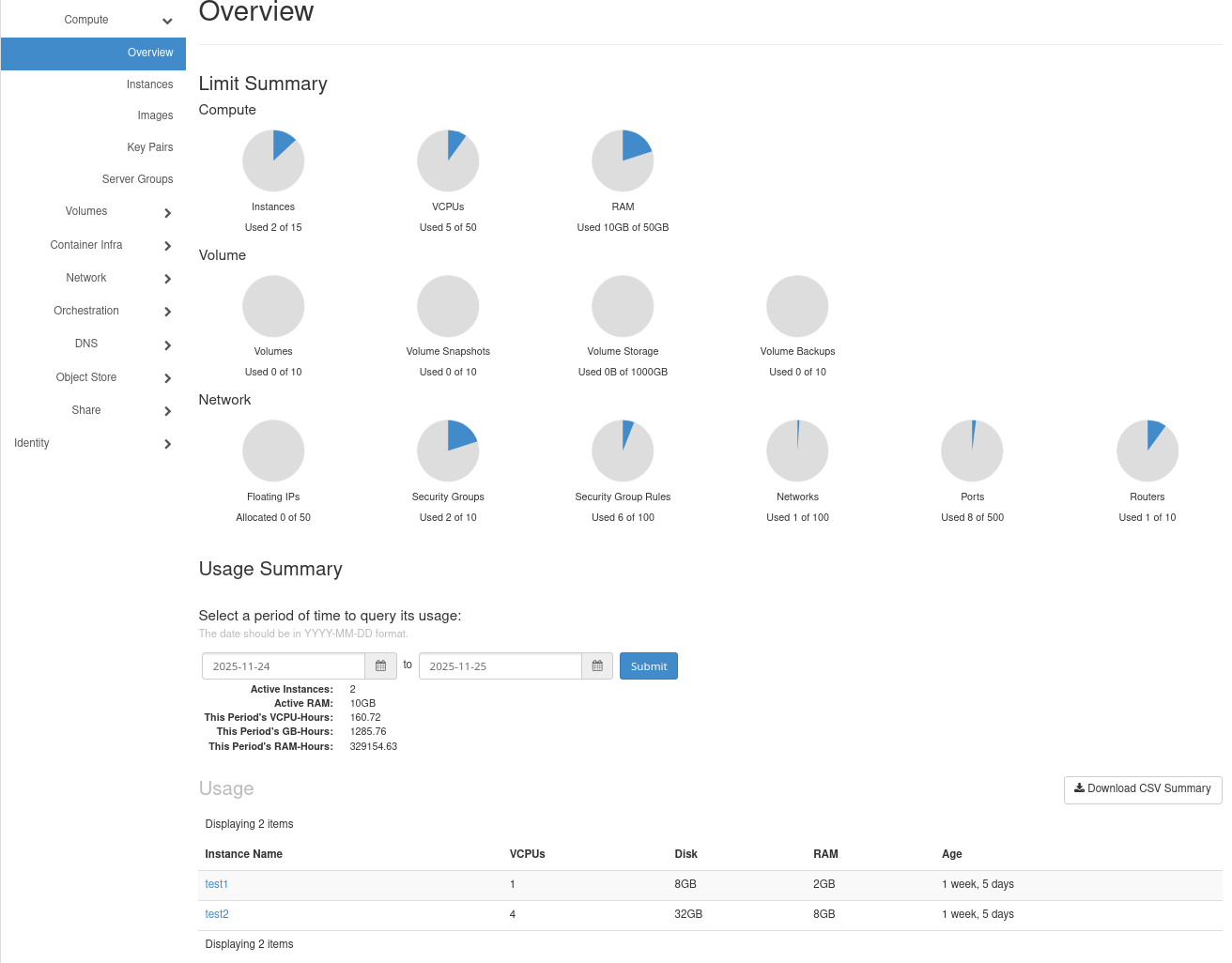Image resolution: width=1232 pixels, height=963 pixels.
Task: Click the Volume Storage pie chart
Action: 623,306
